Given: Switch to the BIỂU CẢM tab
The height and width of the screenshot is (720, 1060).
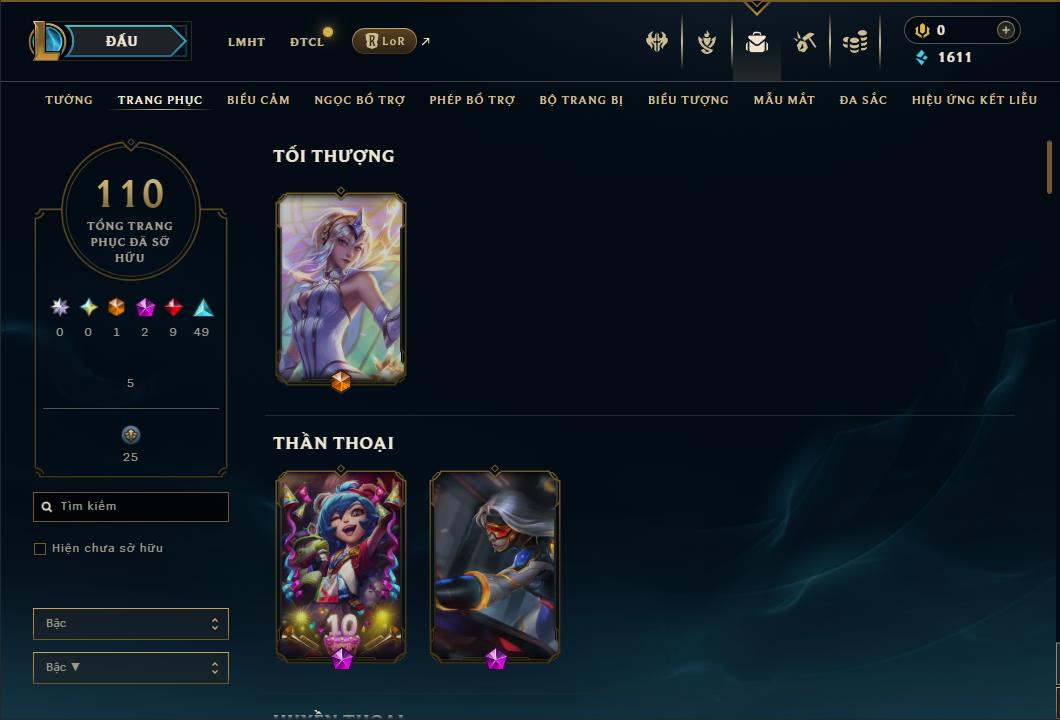Looking at the screenshot, I should (258, 100).
